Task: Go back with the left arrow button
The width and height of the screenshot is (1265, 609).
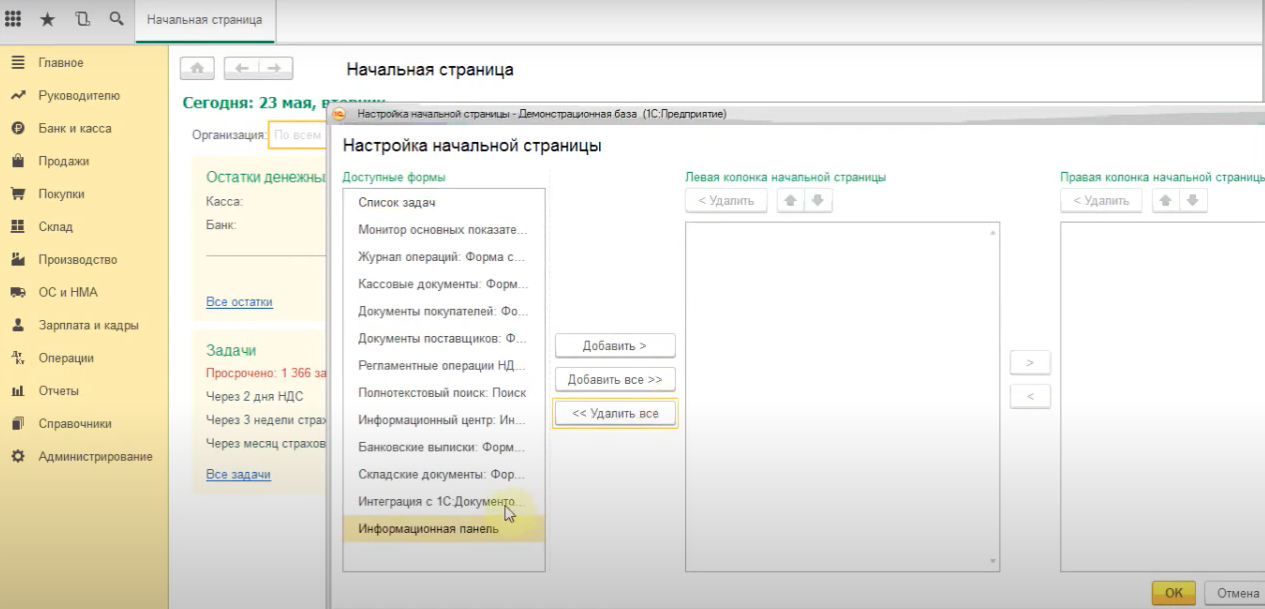Action: (241, 68)
